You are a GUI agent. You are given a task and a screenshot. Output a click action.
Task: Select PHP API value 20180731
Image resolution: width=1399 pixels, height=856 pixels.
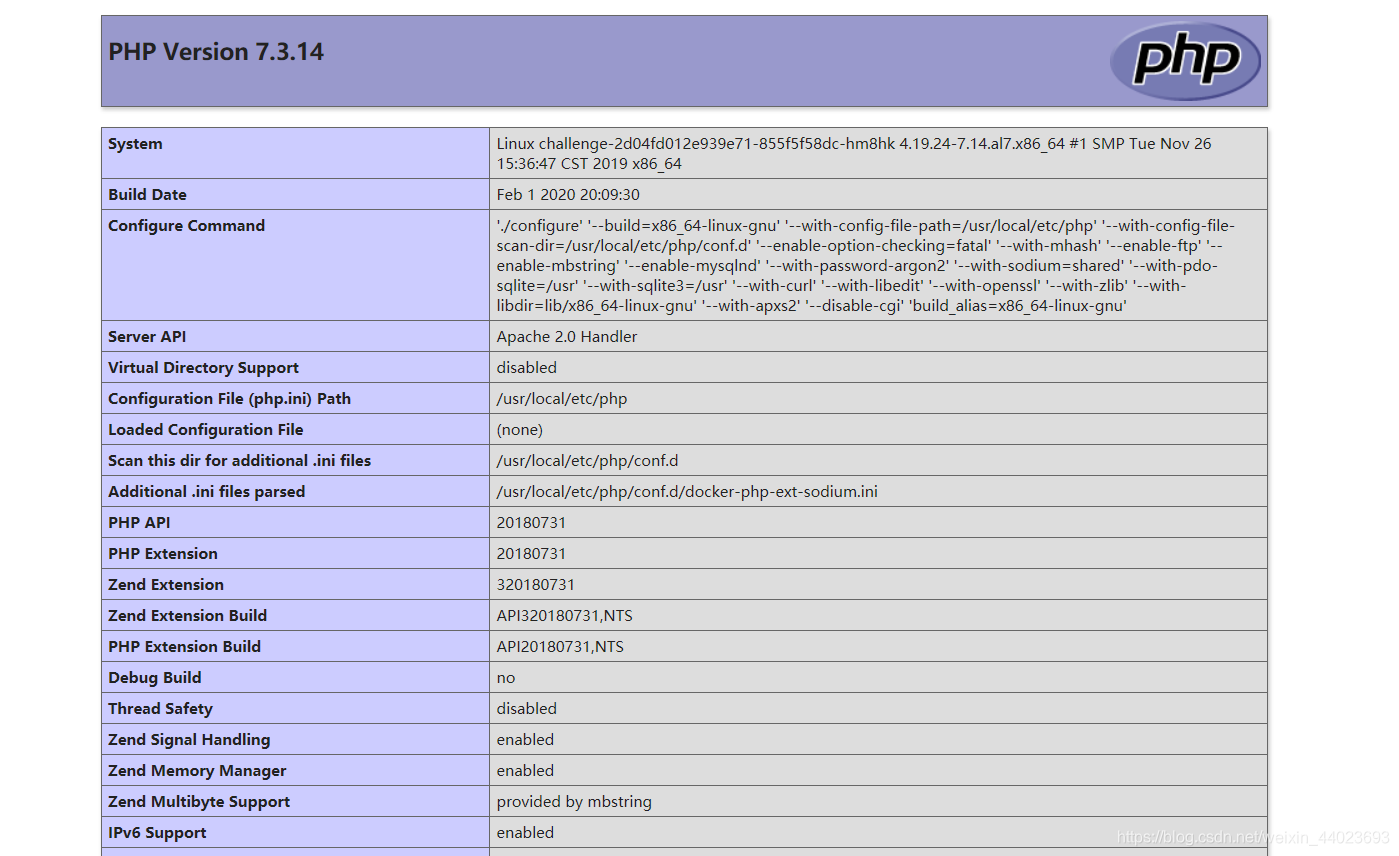[531, 523]
